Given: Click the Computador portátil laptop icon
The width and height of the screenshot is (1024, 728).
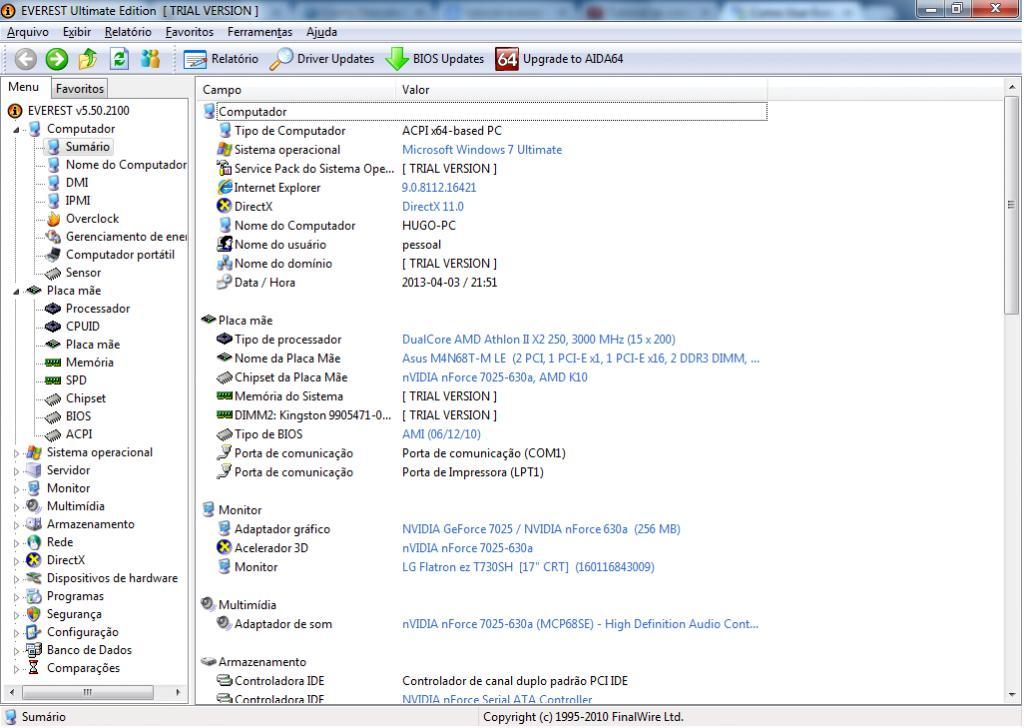Looking at the screenshot, I should point(54,255).
